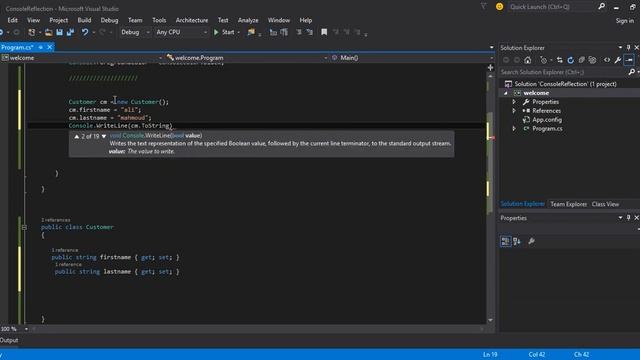
Task: Open the Output panel tab
Action: pyautogui.click(x=9, y=340)
